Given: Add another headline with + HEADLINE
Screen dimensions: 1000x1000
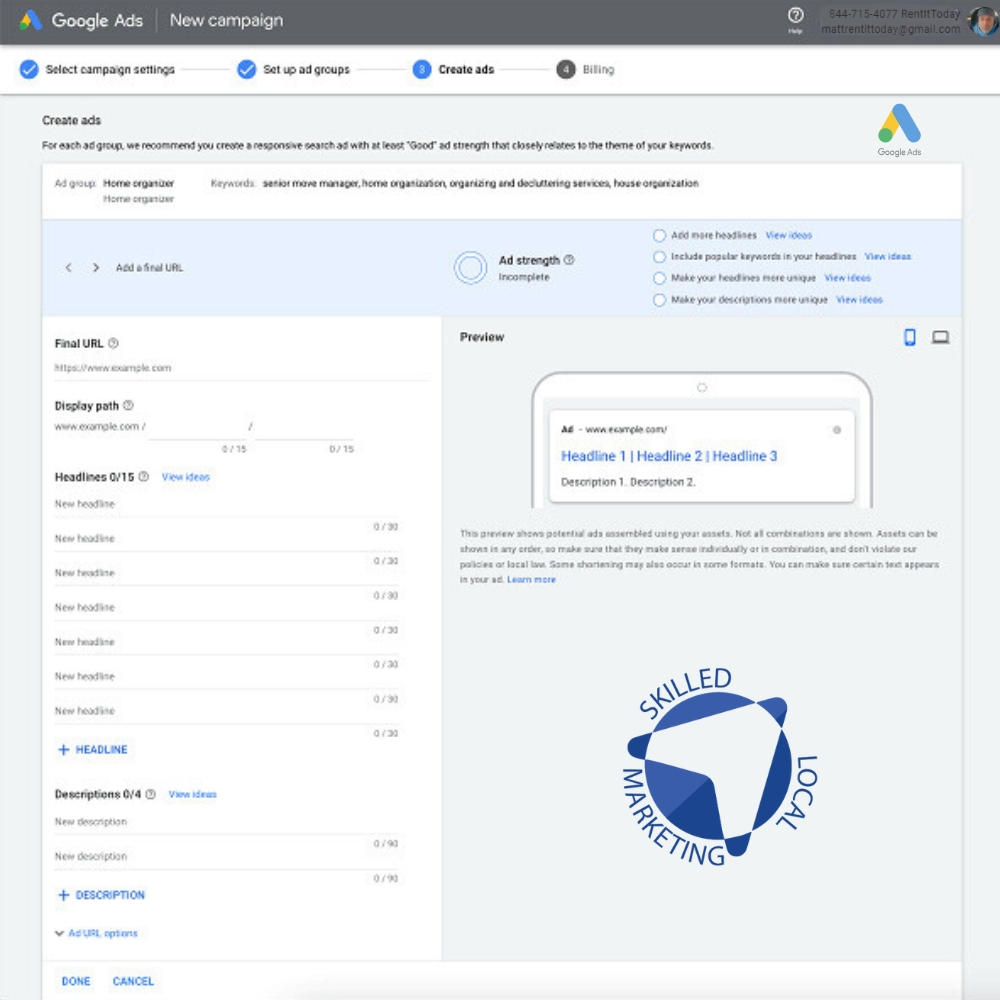Looking at the screenshot, I should click(92, 749).
